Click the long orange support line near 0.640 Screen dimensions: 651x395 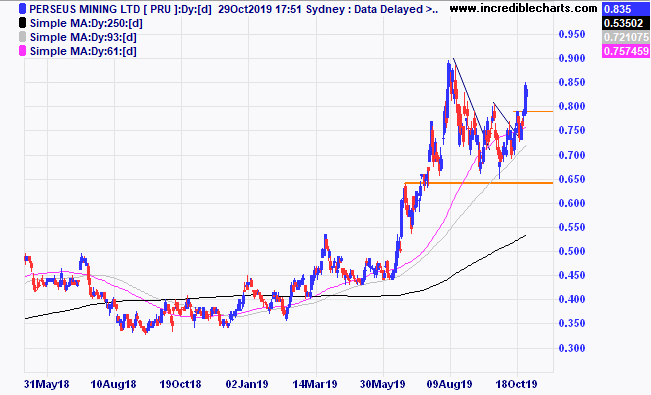click(479, 183)
